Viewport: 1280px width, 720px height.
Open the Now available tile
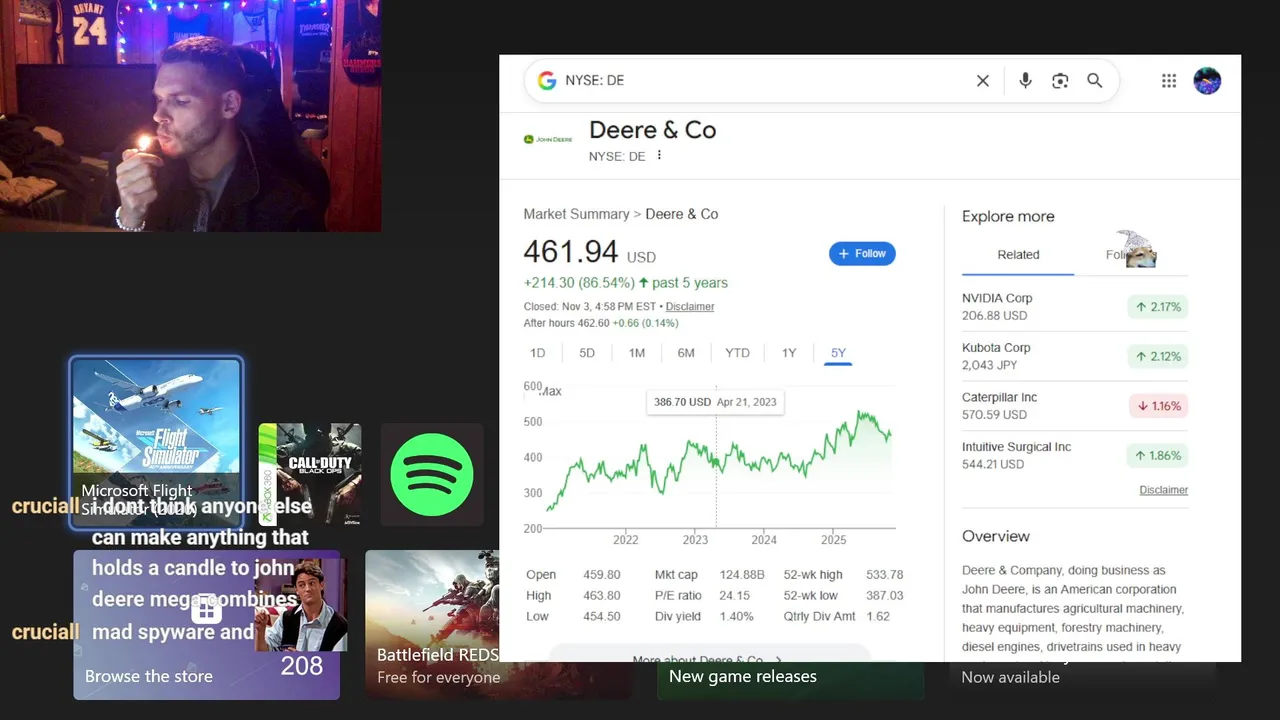point(1082,679)
